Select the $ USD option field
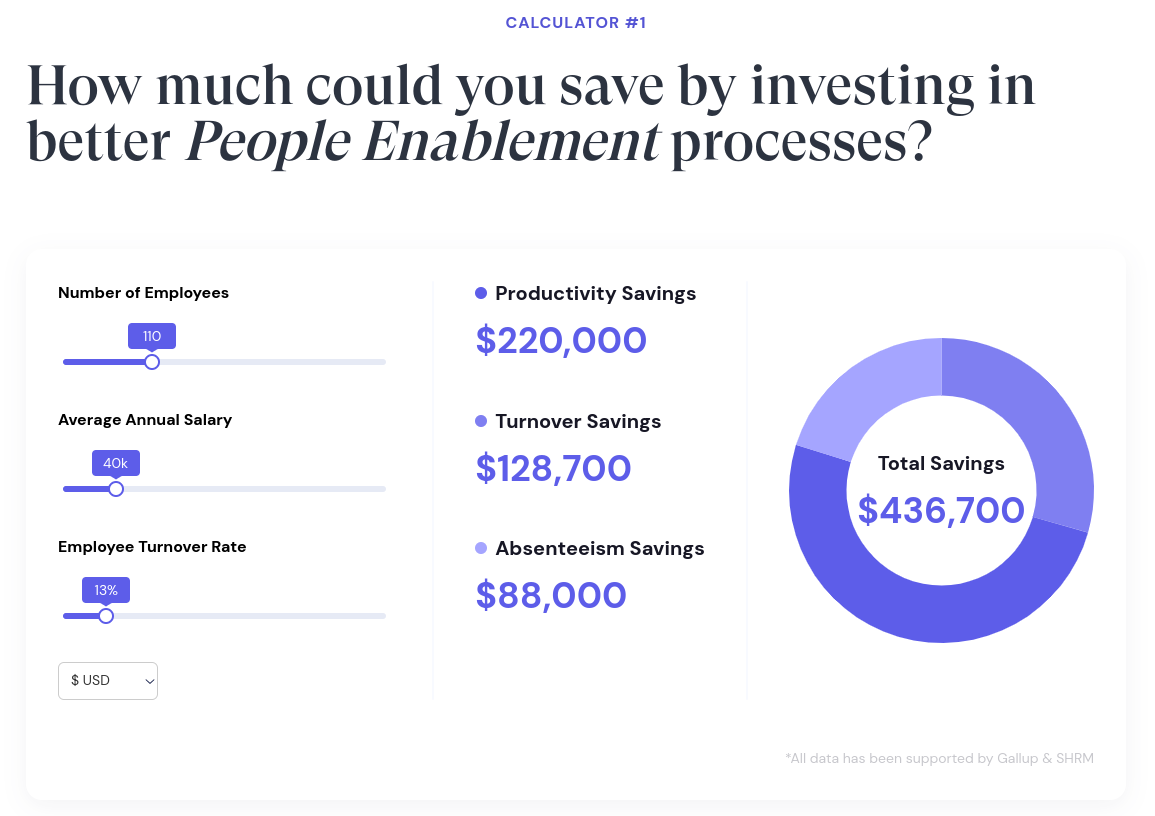Image resolution: width=1155 pixels, height=816 pixels. (95, 680)
